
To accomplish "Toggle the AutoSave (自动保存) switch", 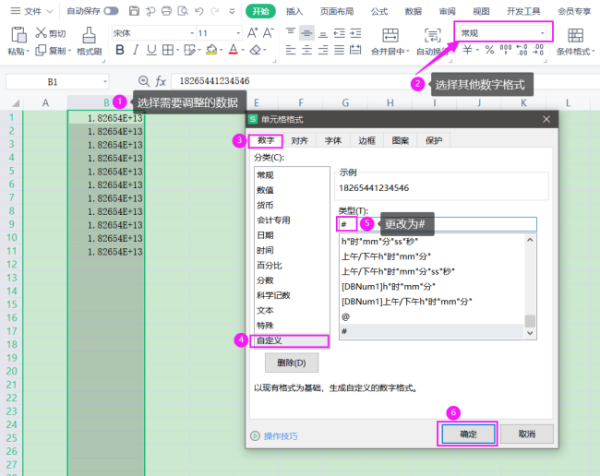I will (x=110, y=11).
